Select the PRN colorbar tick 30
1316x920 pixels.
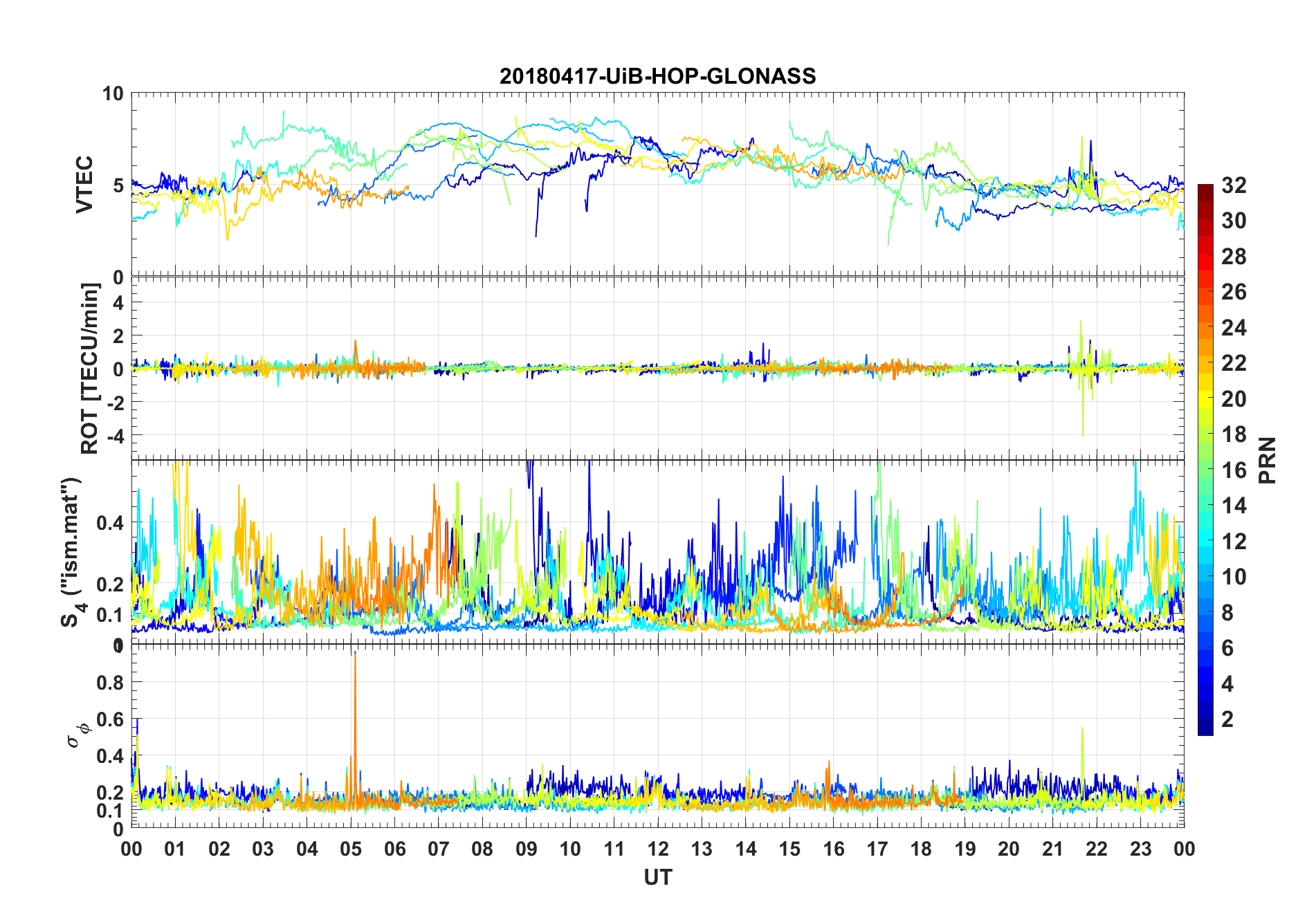point(1234,221)
